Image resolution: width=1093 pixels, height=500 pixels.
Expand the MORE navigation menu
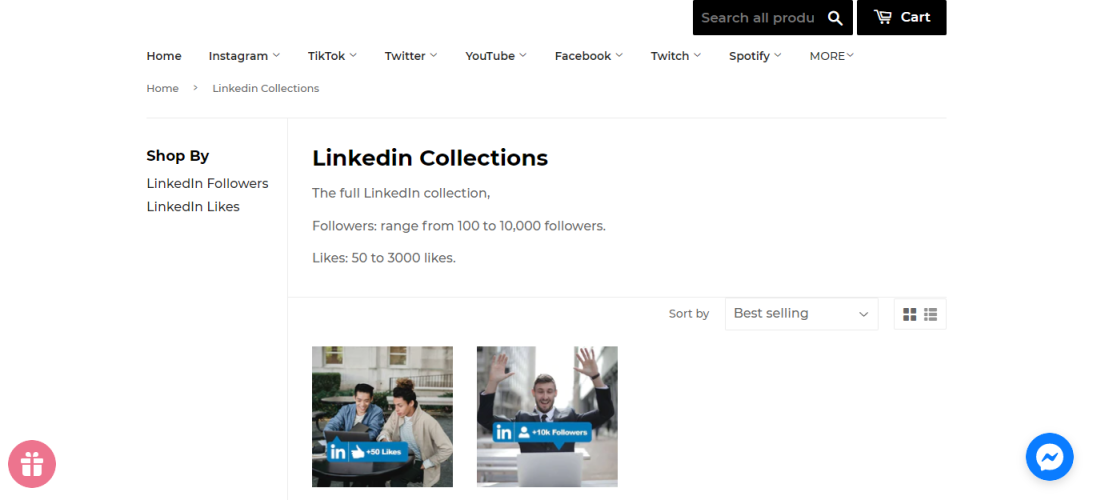click(831, 56)
